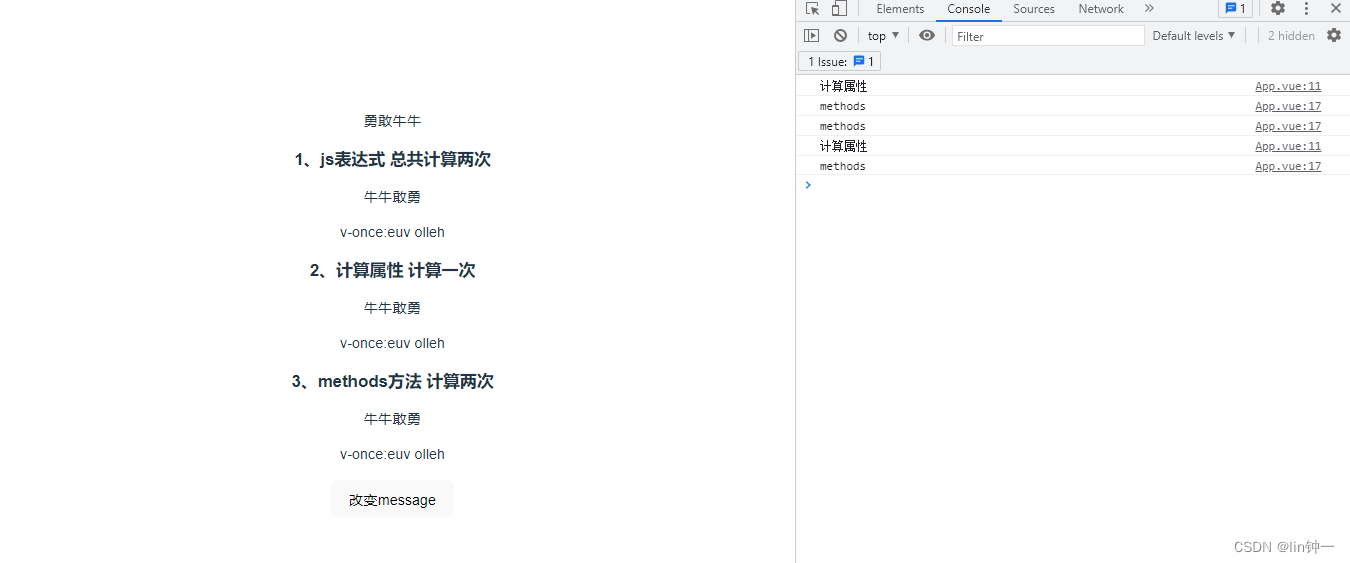The height and width of the screenshot is (563, 1350).
Task: Click the console prompt input line
Action: (1070, 185)
